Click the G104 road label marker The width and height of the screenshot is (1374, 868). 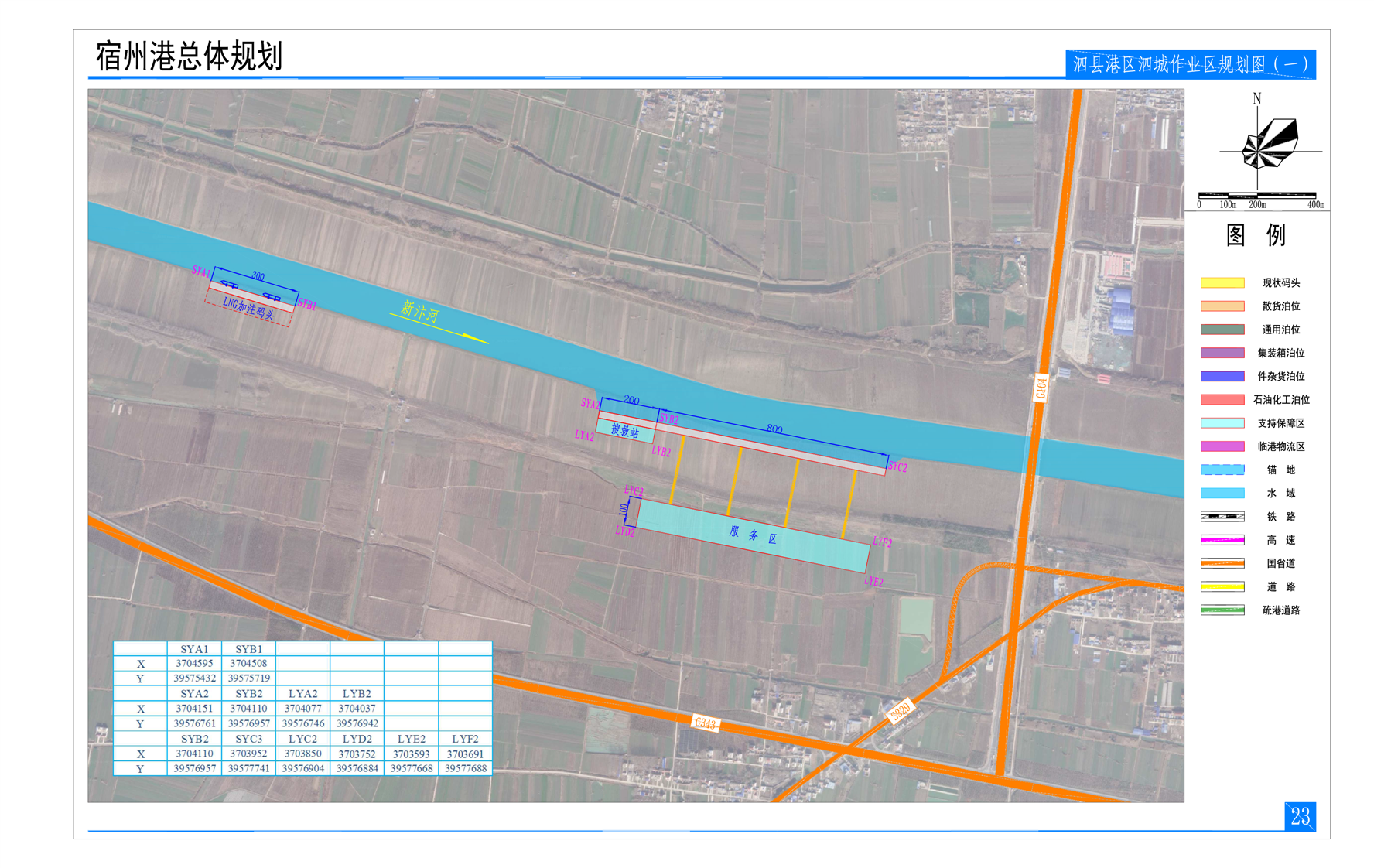pyautogui.click(x=1041, y=388)
